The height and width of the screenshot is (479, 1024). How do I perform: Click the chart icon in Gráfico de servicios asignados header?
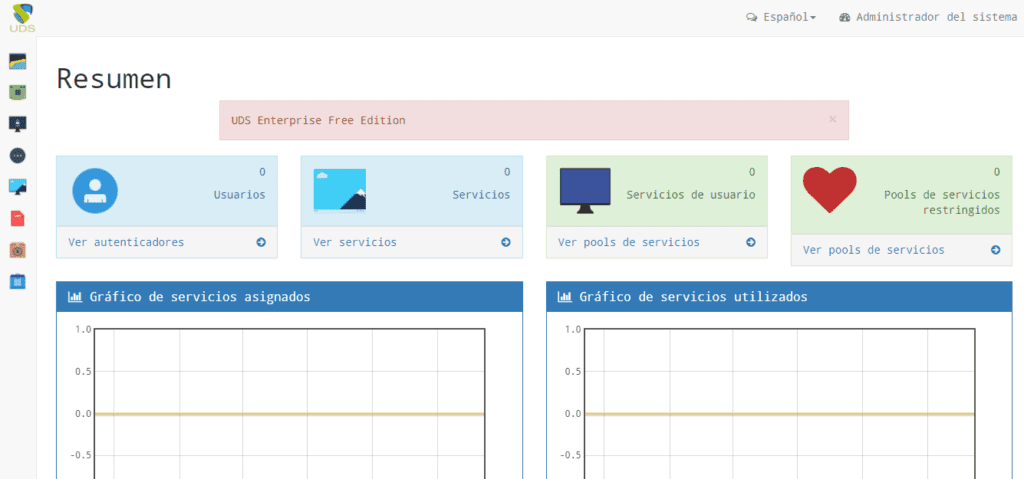(75, 297)
